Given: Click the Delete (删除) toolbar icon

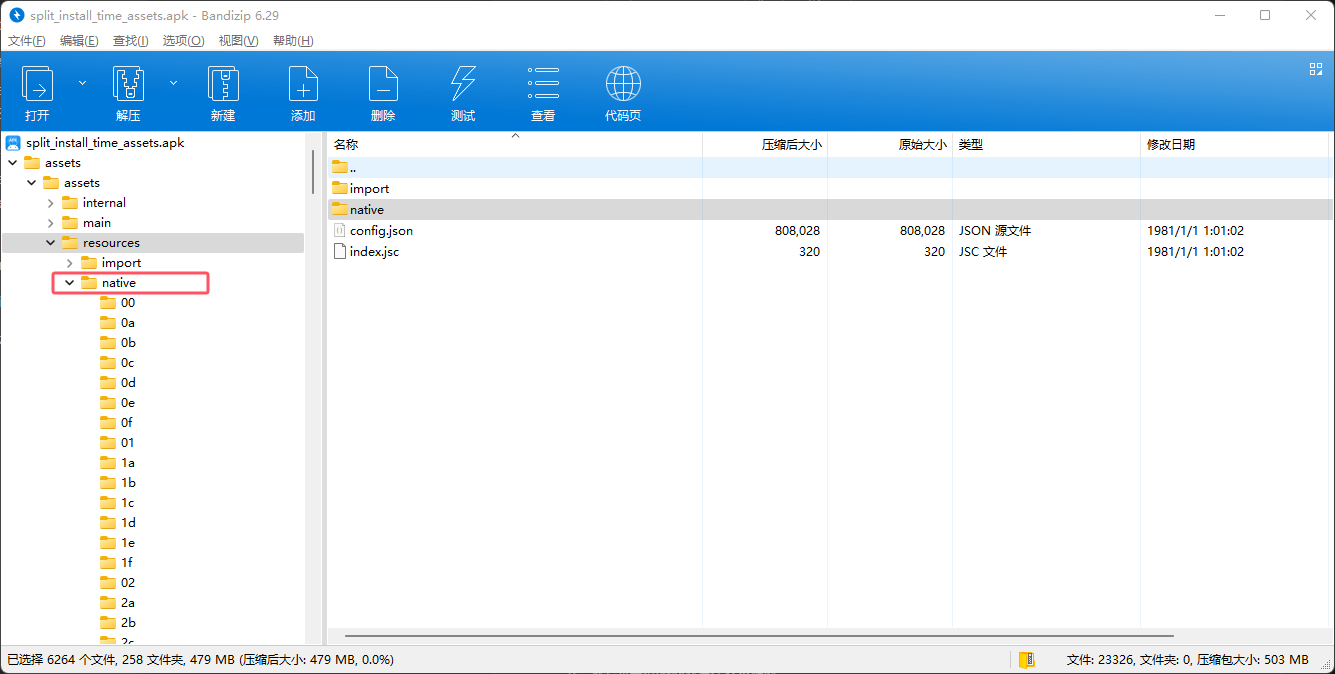Looking at the screenshot, I should click(x=383, y=85).
